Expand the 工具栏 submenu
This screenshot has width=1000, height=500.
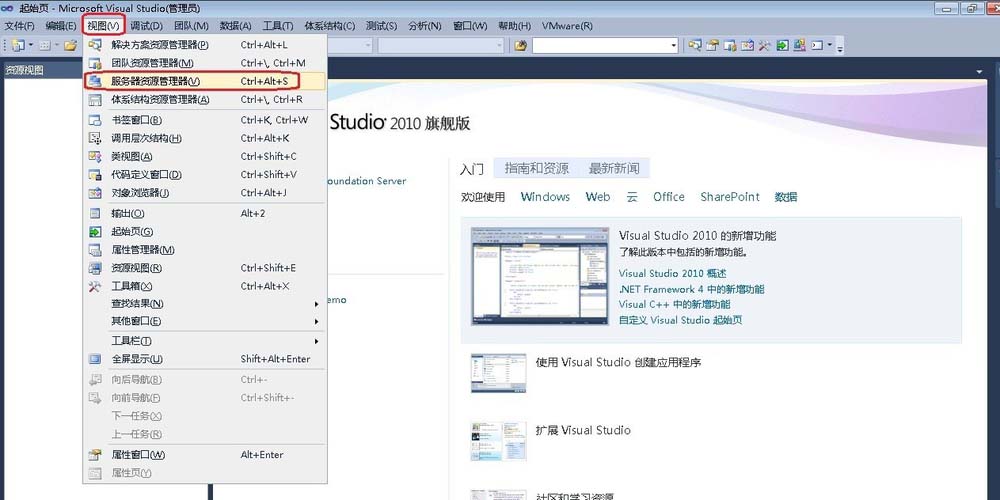[x=205, y=341]
